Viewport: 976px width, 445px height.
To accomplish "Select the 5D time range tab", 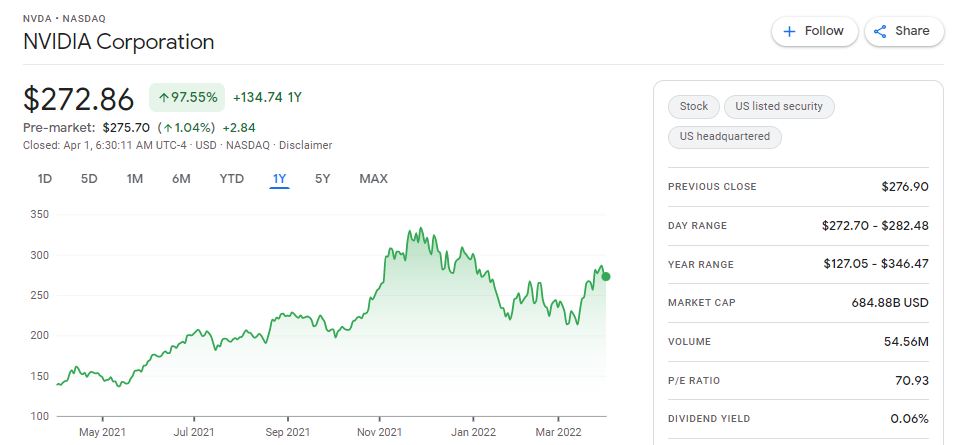I will point(89,179).
